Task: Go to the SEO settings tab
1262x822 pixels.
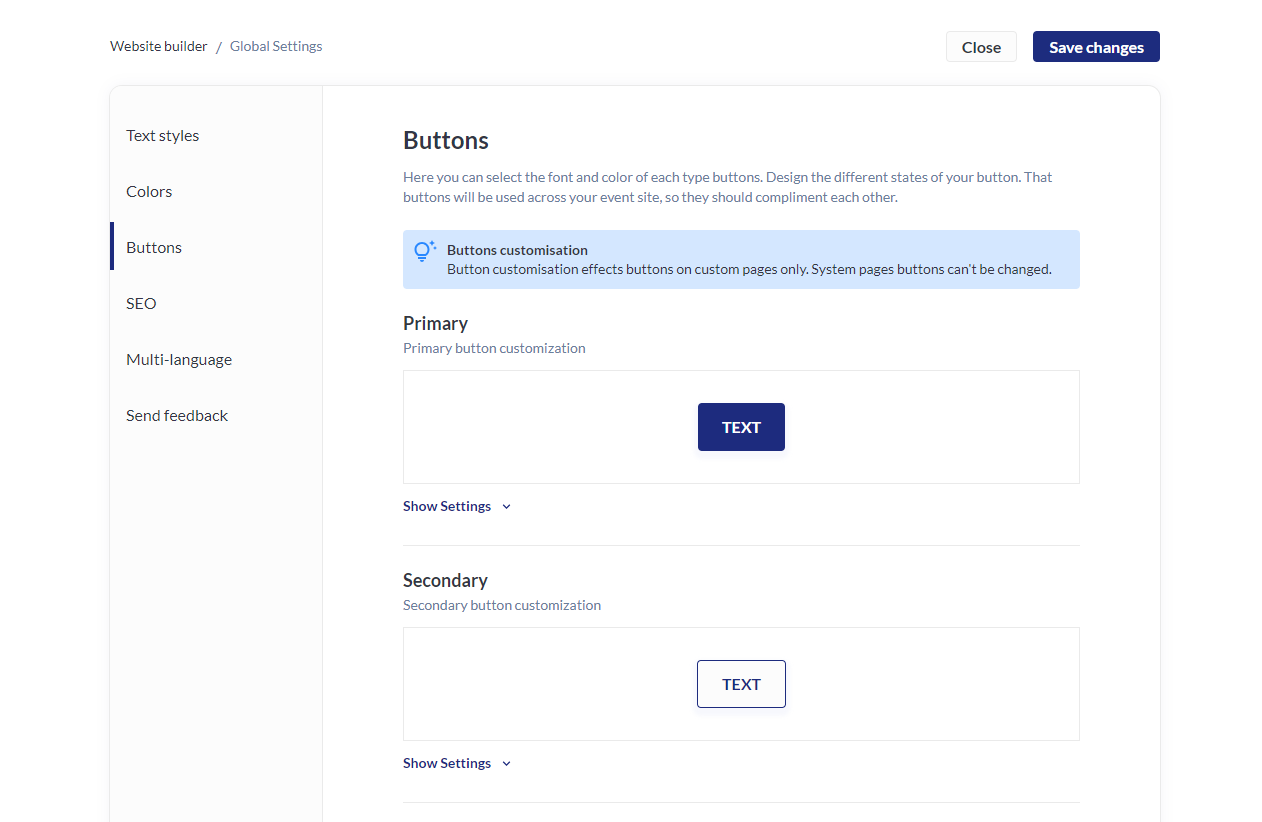Action: point(141,304)
